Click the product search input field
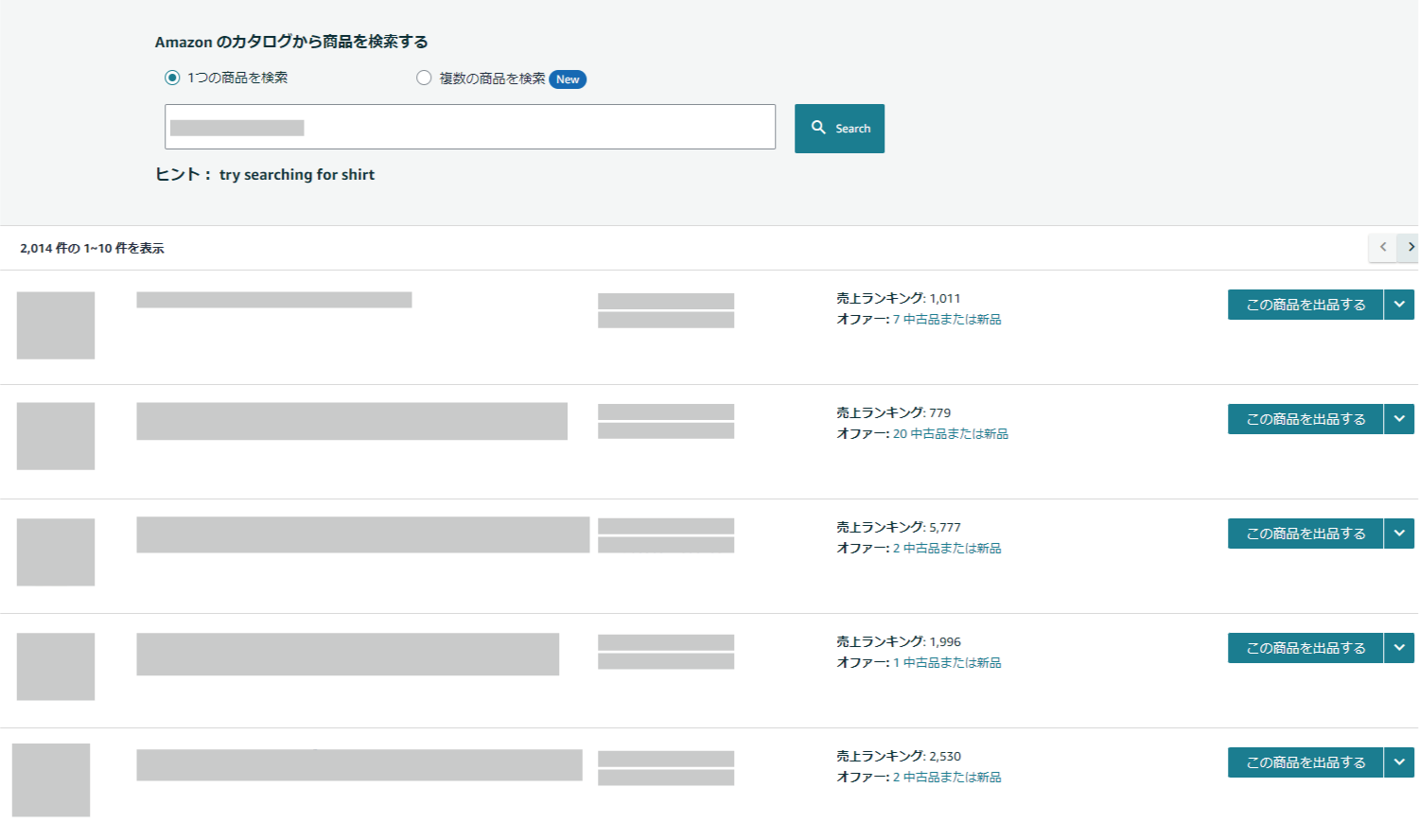 tap(469, 127)
